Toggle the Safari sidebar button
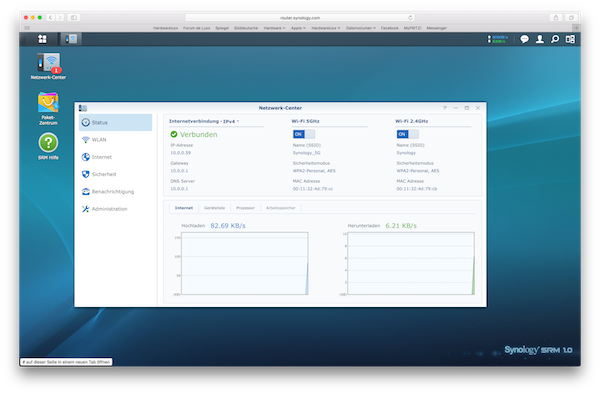600x394 pixels. 74,18
